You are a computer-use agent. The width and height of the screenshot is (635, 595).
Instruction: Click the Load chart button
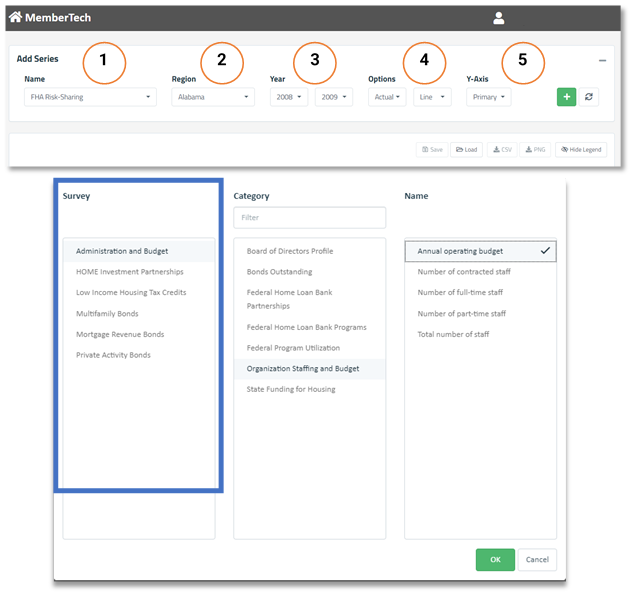tap(466, 149)
